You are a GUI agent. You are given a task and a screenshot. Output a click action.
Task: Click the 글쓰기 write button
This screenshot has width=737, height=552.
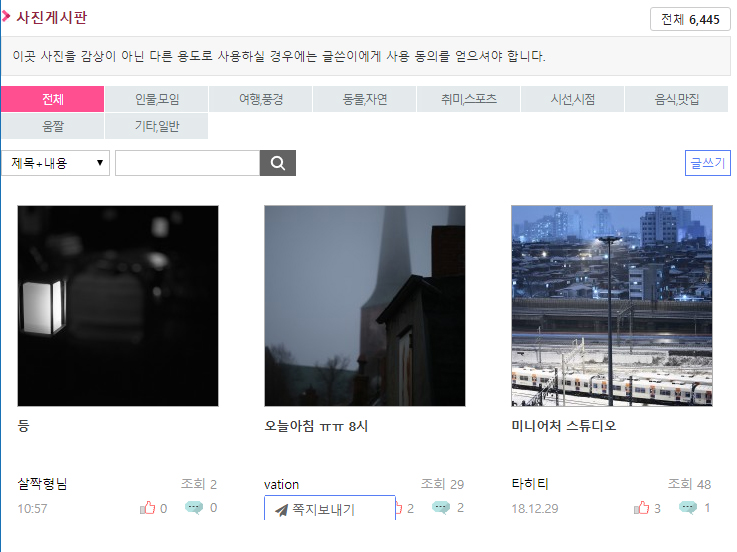tap(708, 163)
